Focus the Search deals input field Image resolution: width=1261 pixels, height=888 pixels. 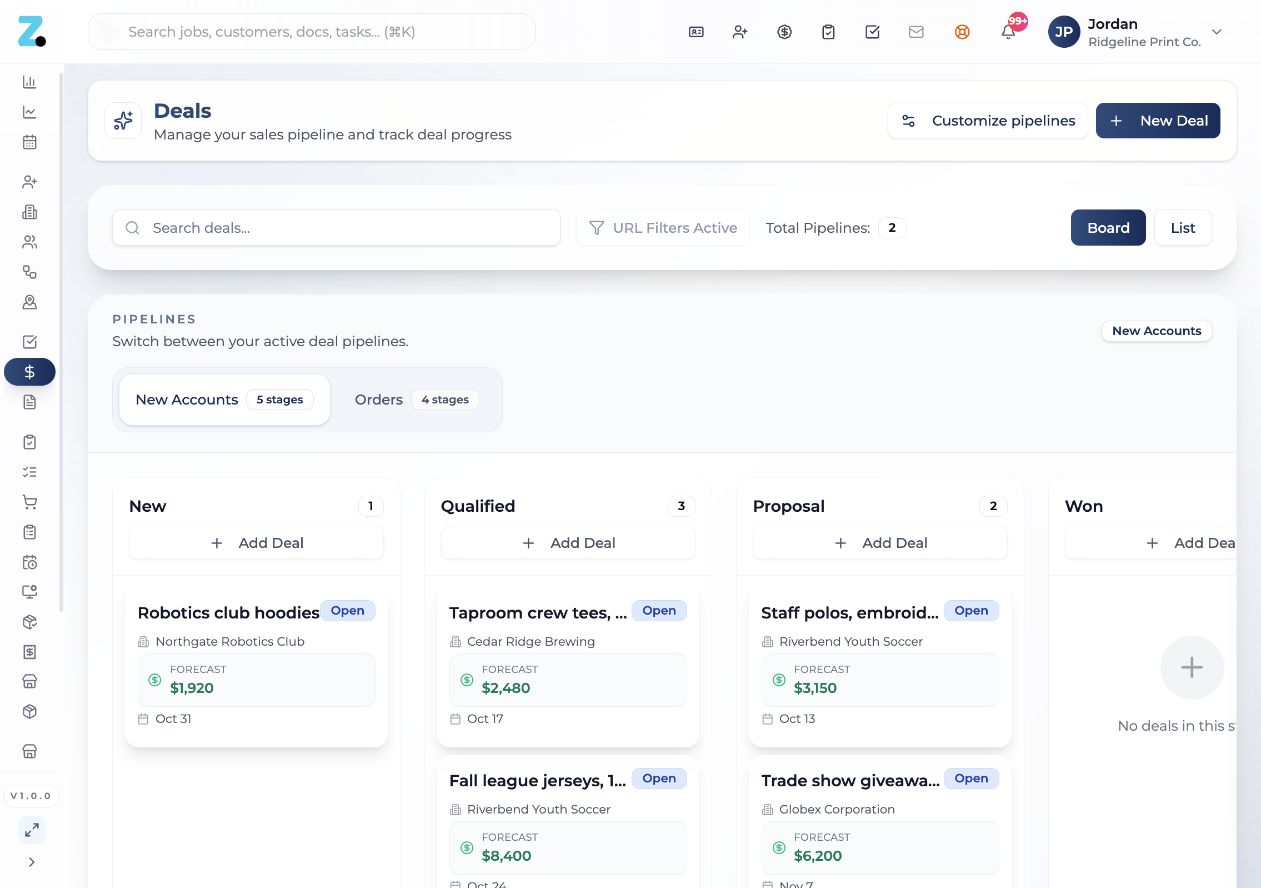click(336, 228)
